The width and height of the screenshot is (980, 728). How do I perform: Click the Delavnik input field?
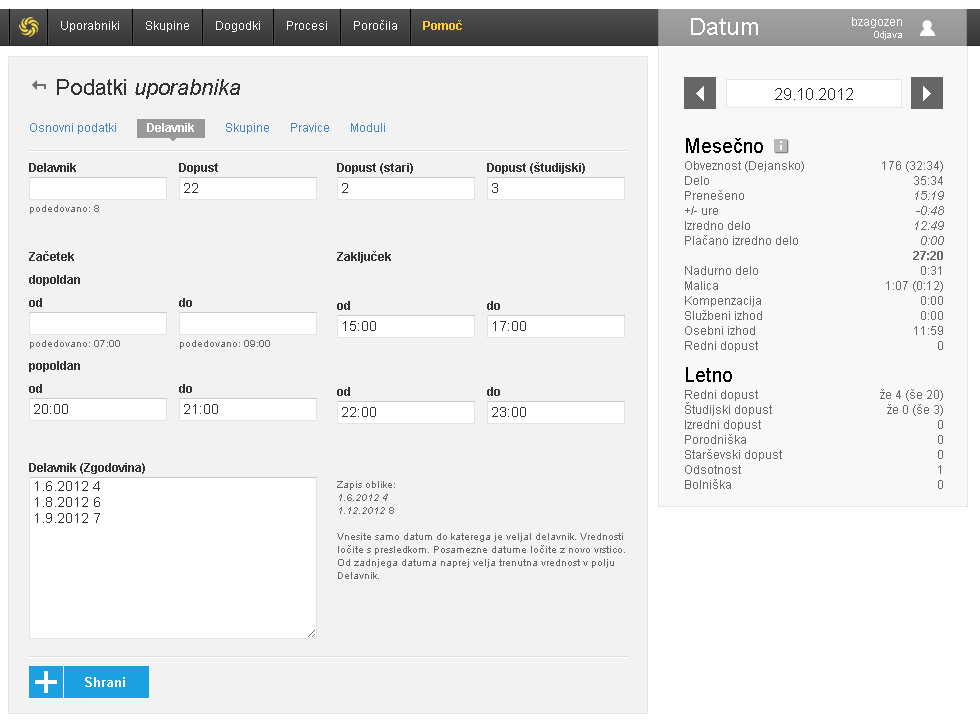(x=98, y=189)
